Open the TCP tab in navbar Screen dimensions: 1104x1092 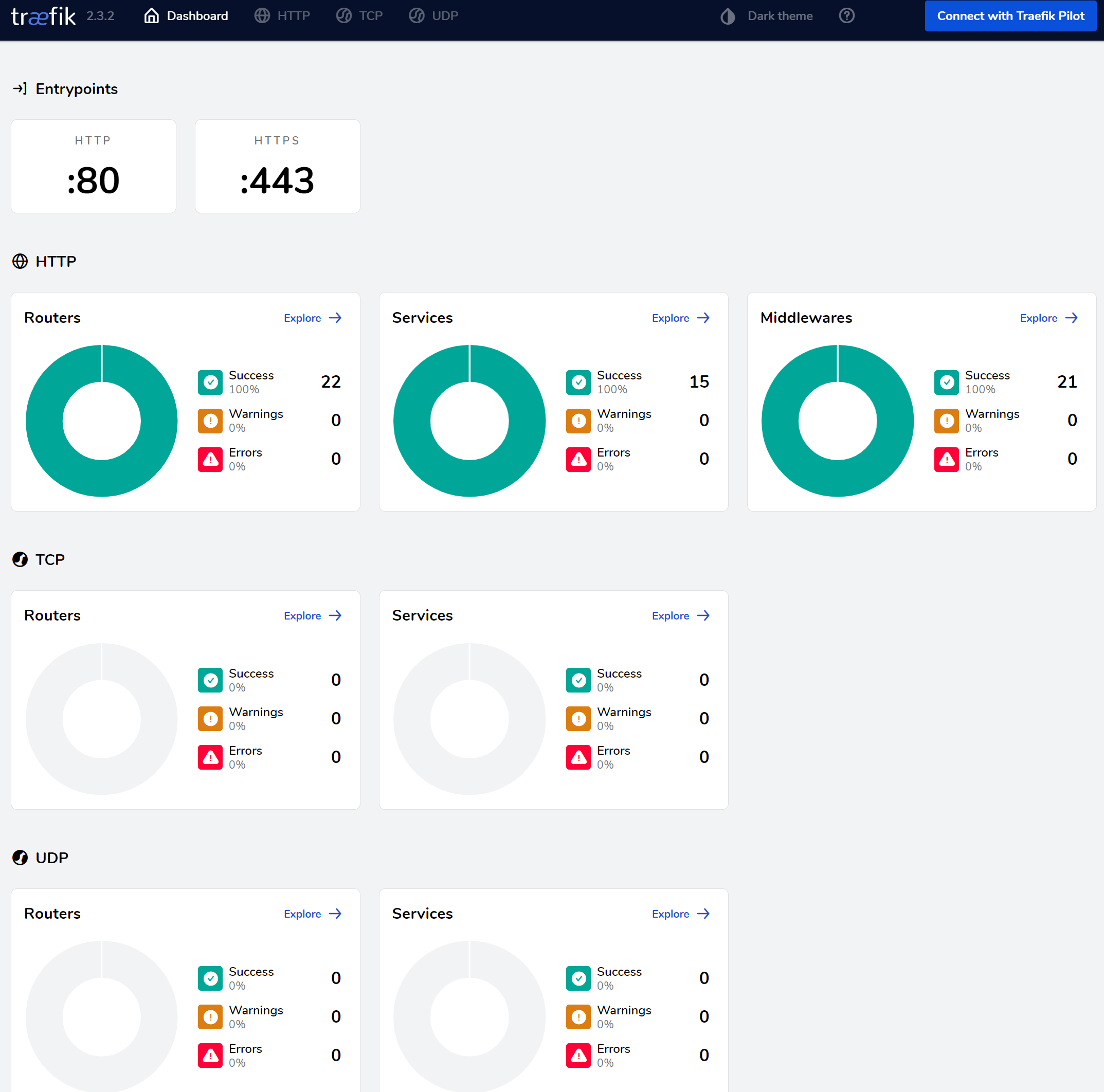(359, 16)
